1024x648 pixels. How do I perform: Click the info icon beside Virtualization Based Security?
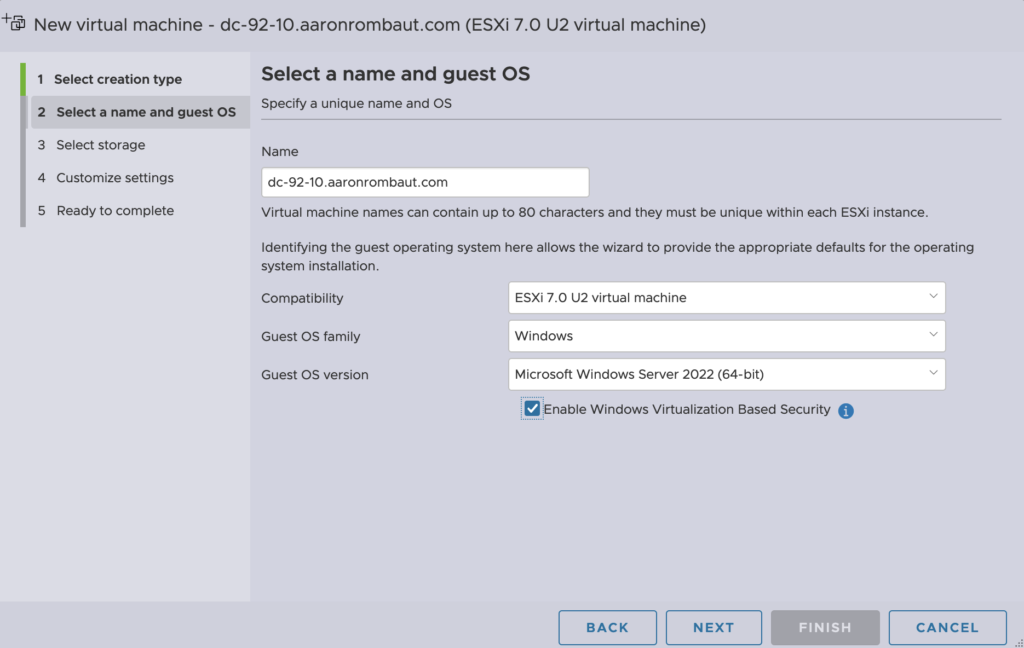point(846,410)
